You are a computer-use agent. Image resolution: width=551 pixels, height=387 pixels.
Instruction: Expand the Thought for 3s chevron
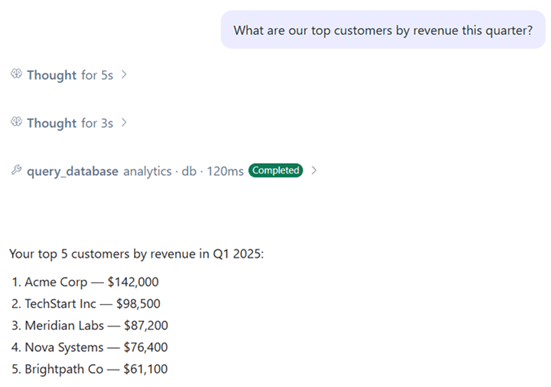point(124,123)
